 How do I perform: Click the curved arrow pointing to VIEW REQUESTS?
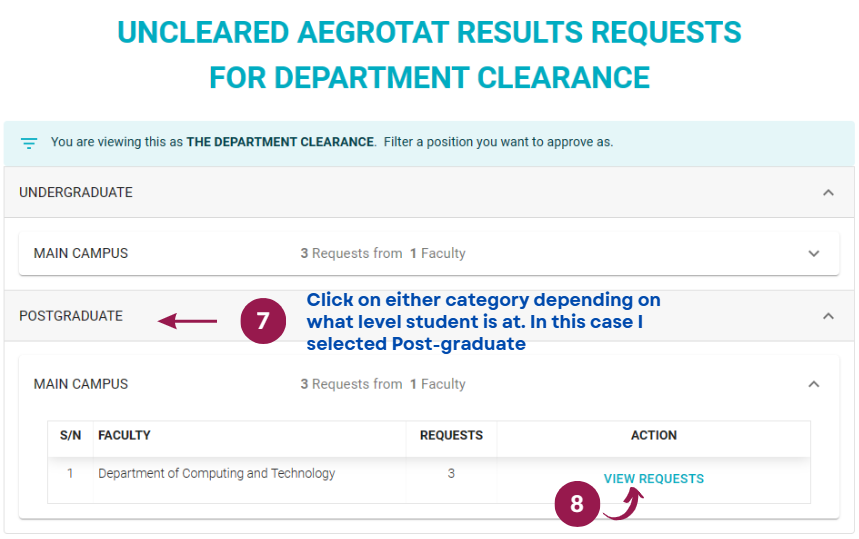click(624, 504)
